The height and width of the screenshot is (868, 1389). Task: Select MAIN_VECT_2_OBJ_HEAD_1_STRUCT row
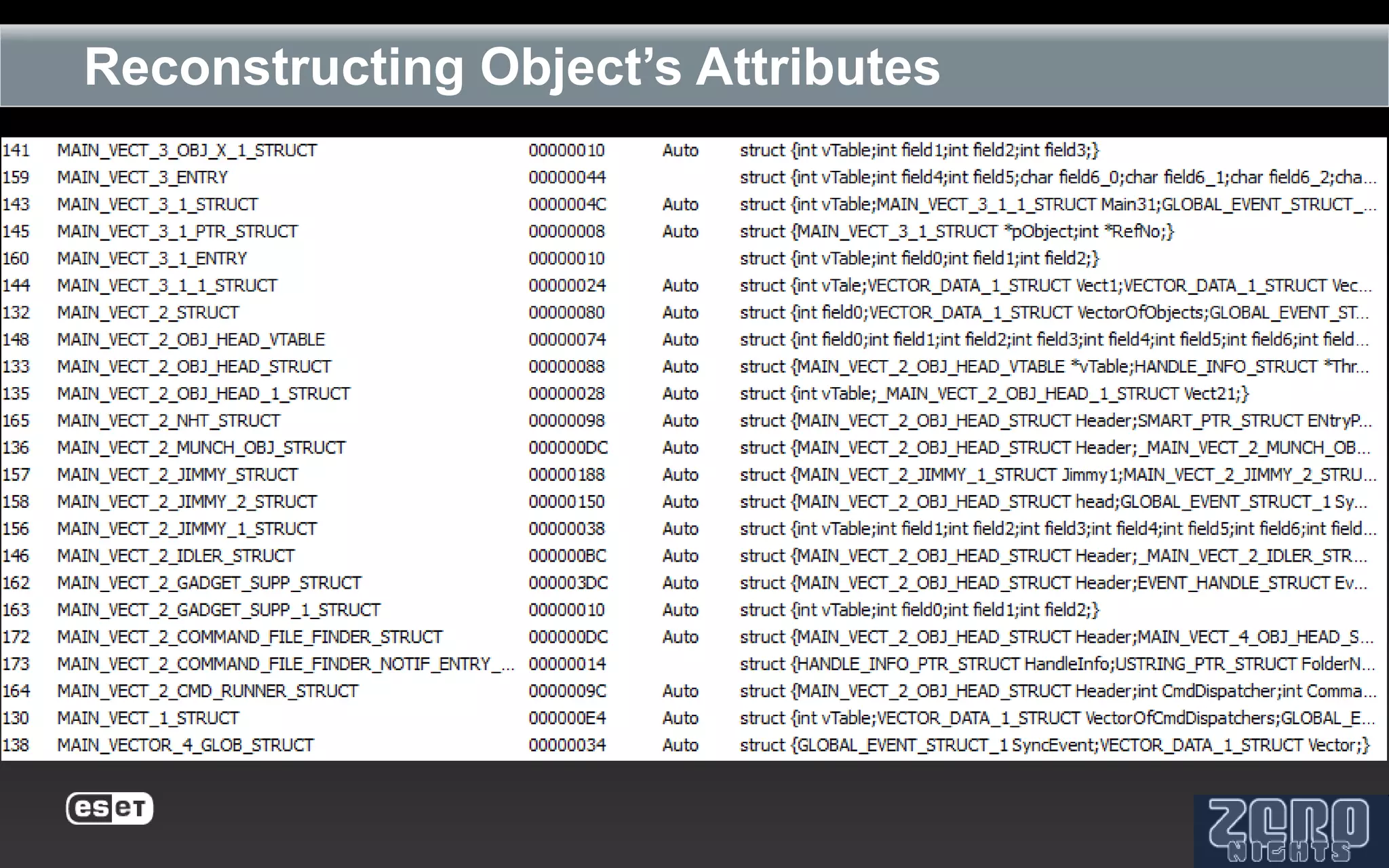coord(693,393)
